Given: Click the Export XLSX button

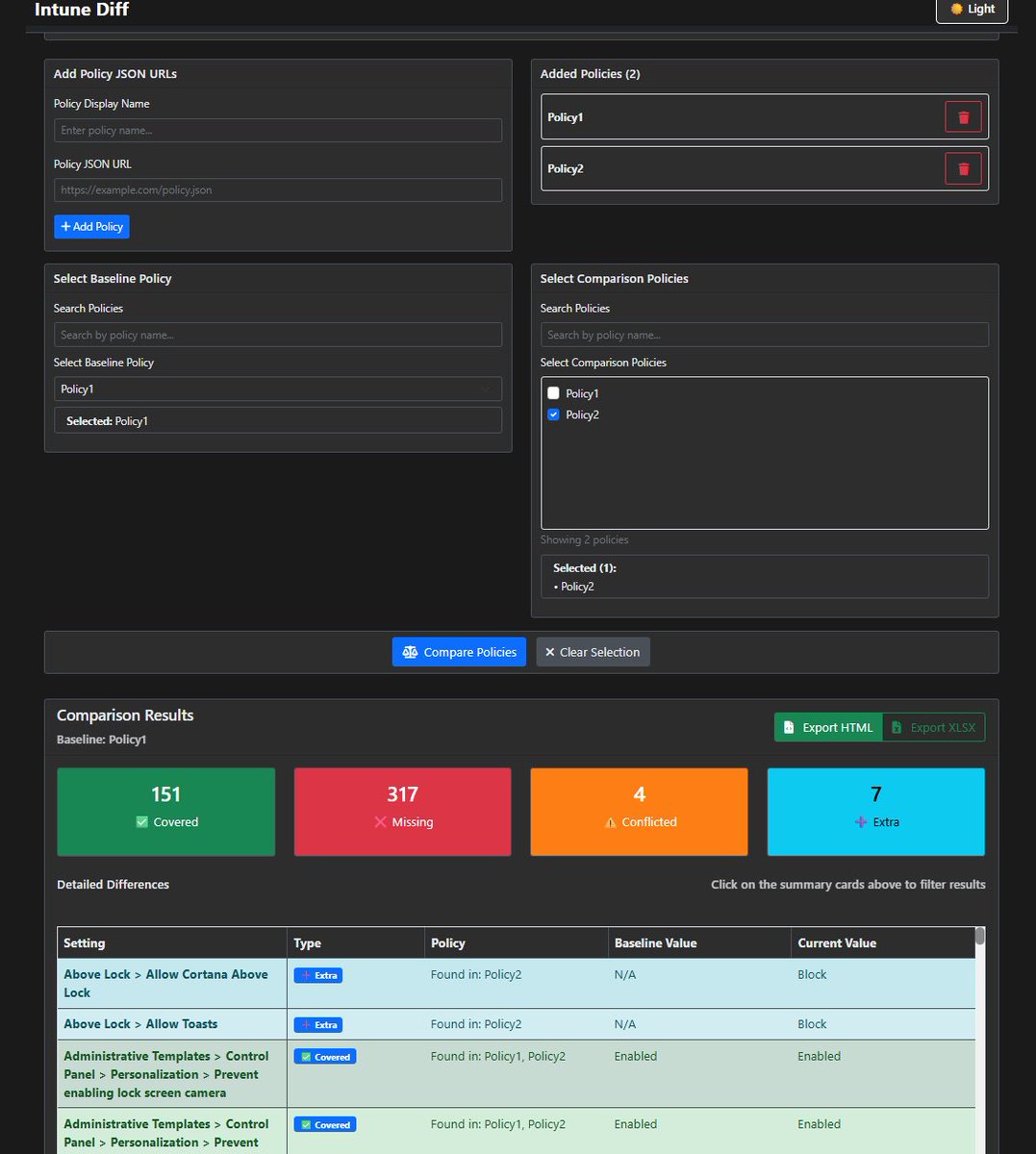Looking at the screenshot, I should [933, 727].
